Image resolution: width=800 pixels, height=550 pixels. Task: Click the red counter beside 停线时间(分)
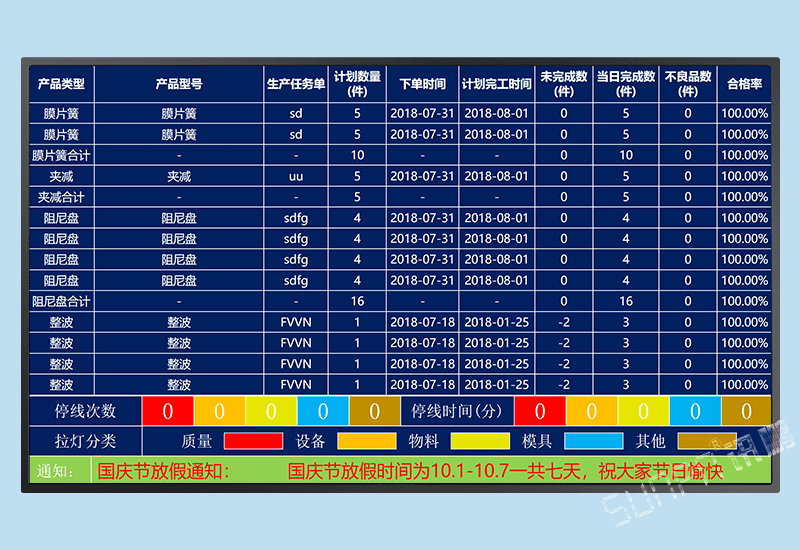(x=539, y=411)
